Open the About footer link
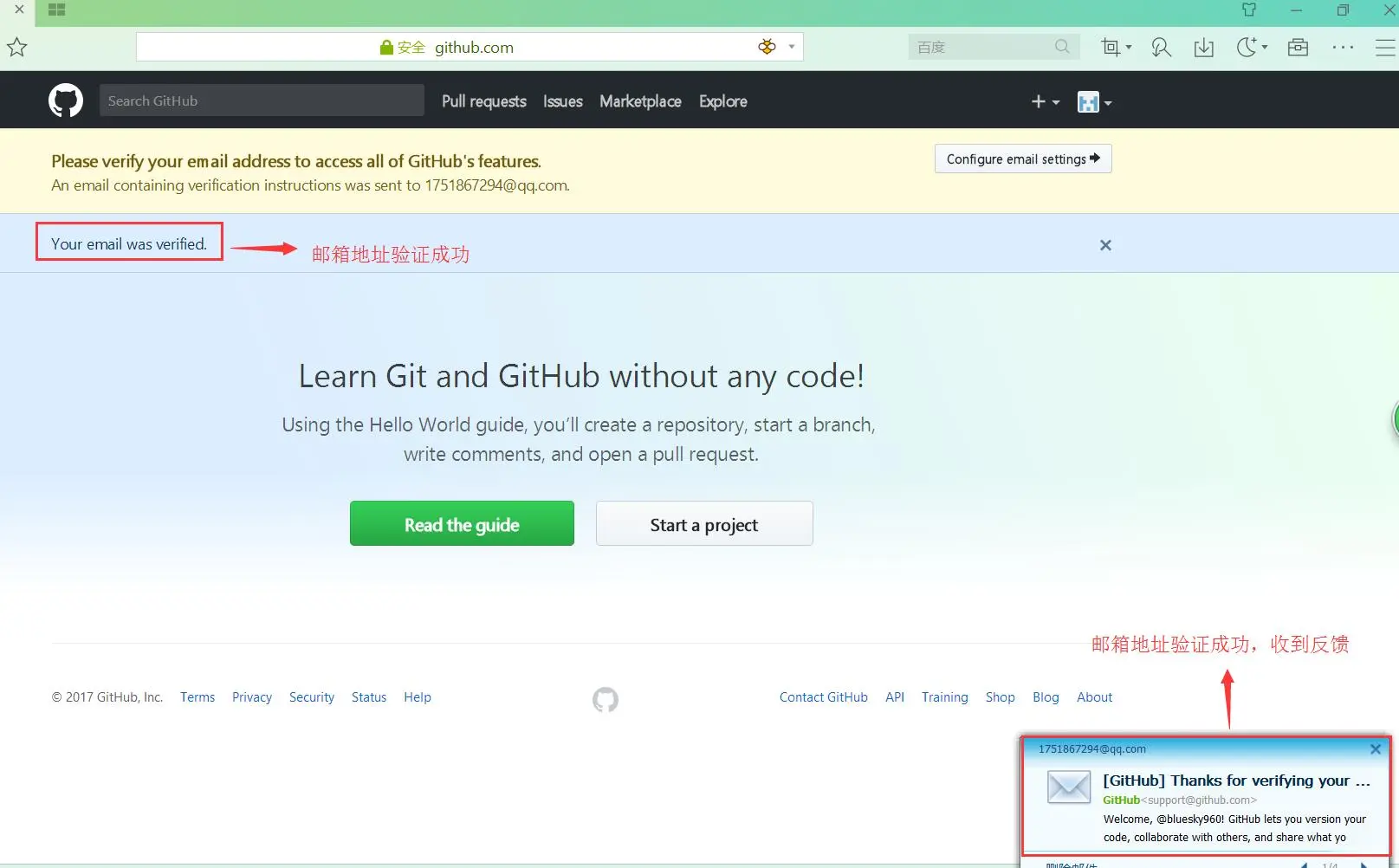This screenshot has height=868, width=1399. (x=1095, y=697)
